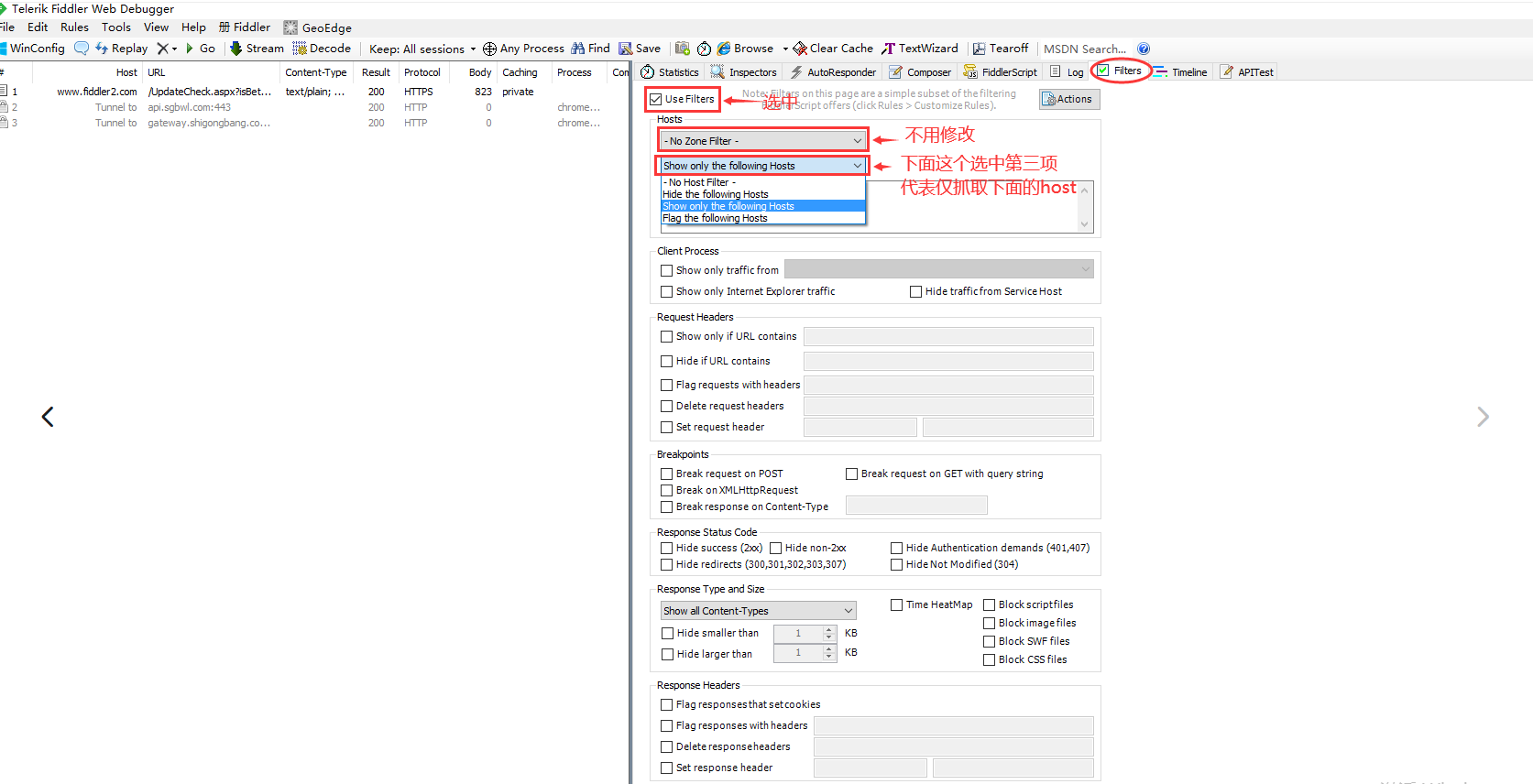Enable Show only traffic from checkbox
Viewport: 1533px width, 784px height.
(x=667, y=270)
